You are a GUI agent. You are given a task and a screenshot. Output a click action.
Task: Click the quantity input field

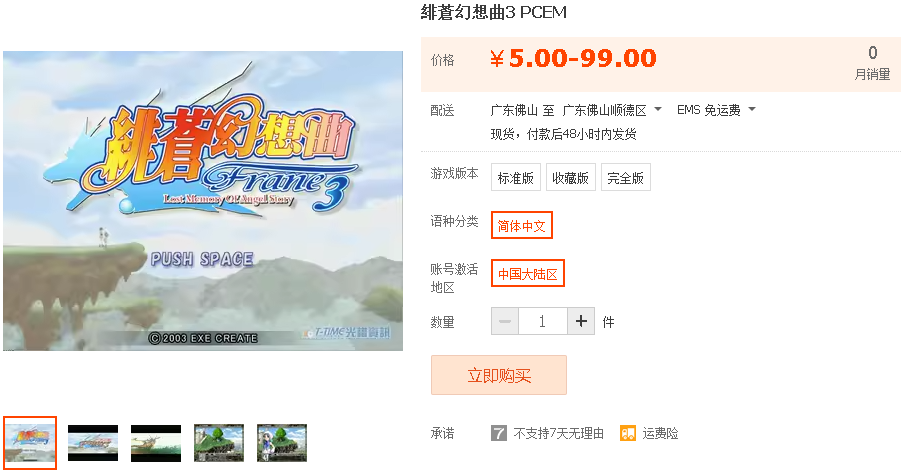(x=543, y=321)
